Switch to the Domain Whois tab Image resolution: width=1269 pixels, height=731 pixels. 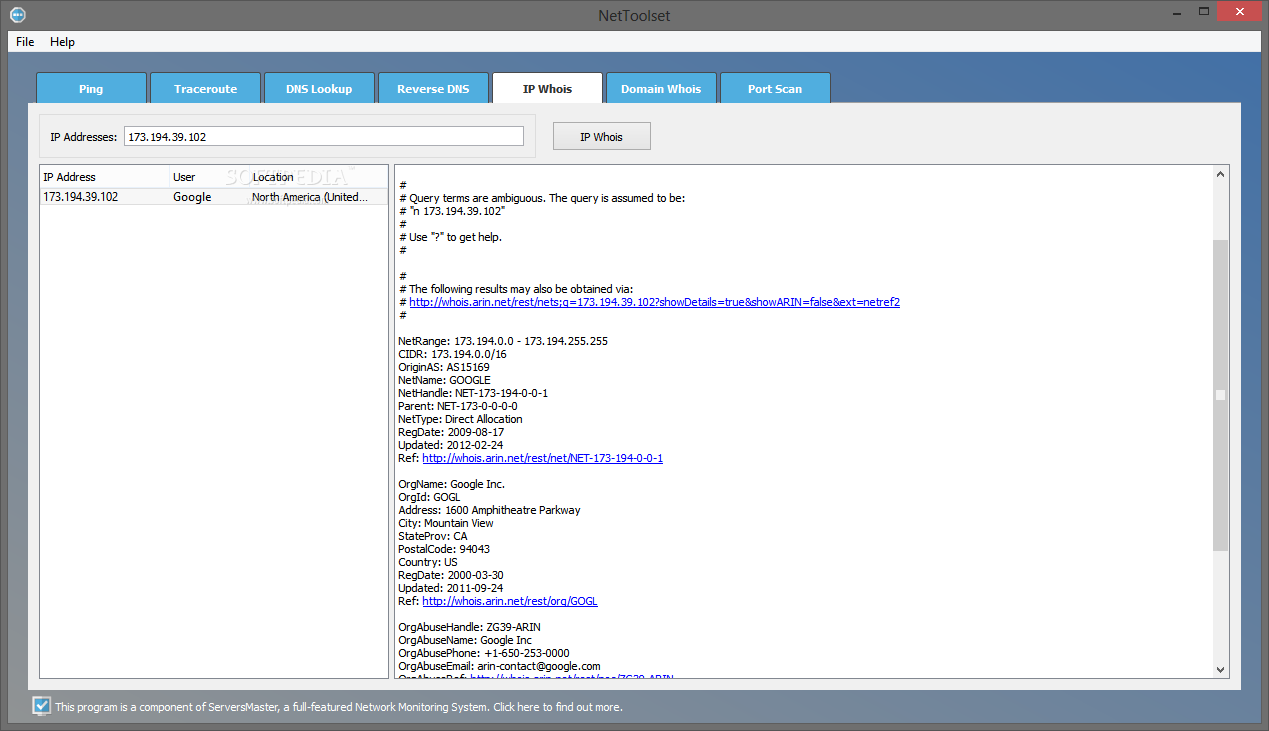point(661,88)
